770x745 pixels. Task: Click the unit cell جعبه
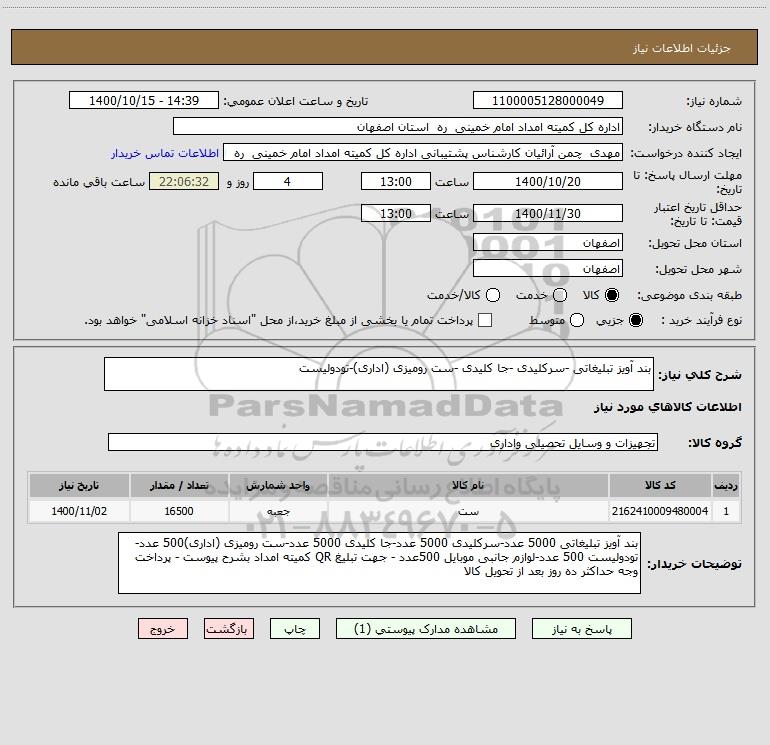278,511
